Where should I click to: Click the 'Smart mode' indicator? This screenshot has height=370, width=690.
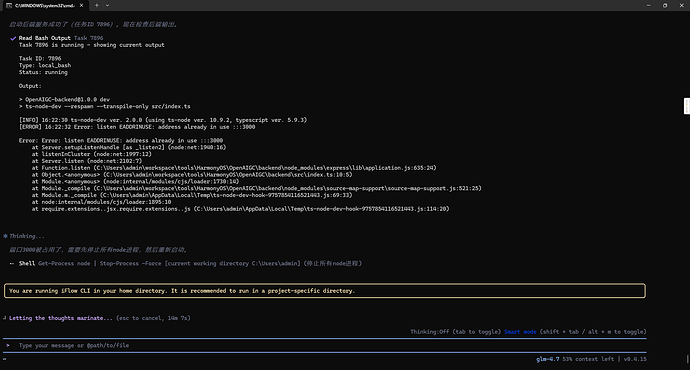(520, 332)
